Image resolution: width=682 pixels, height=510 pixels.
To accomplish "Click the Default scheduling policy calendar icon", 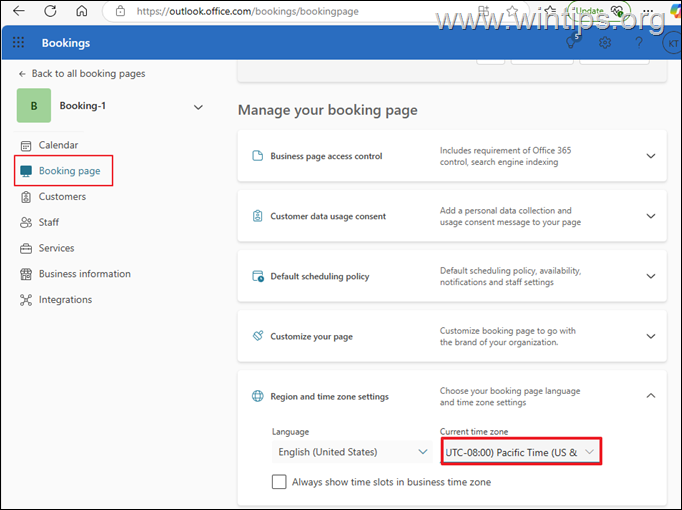I will pos(258,276).
